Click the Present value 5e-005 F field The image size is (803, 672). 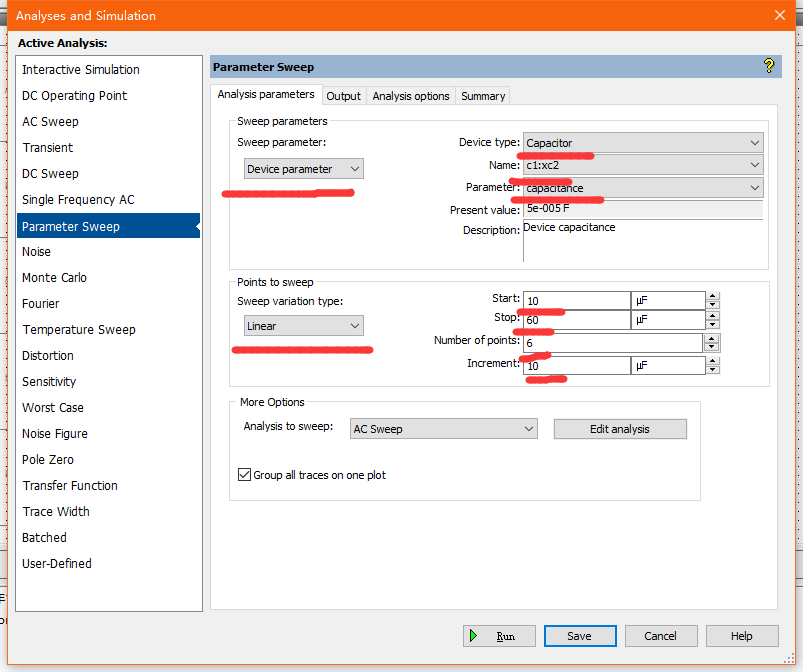click(643, 209)
